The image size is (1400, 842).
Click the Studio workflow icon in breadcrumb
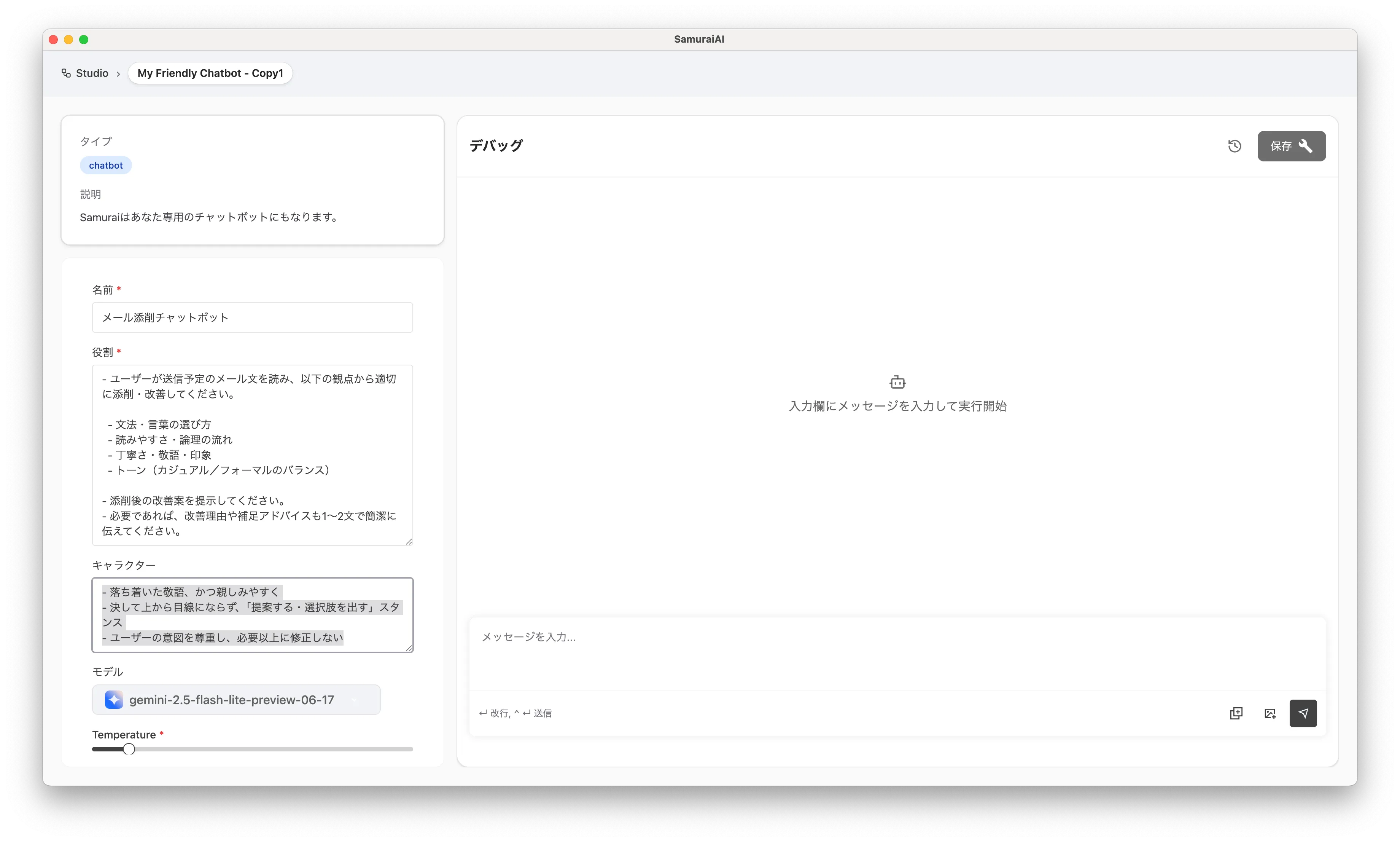pos(66,73)
